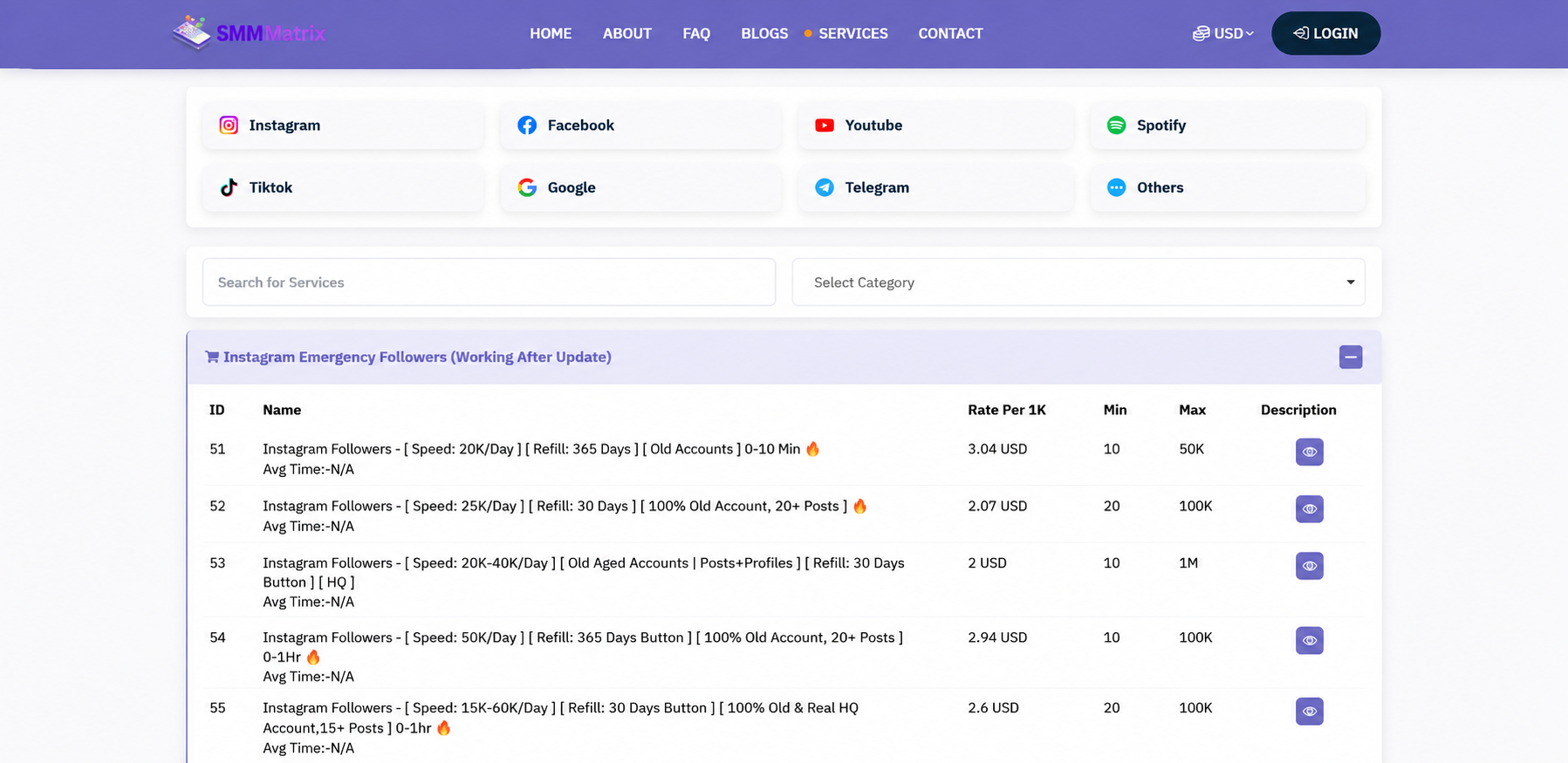
Task: Open the USD currency dropdown
Action: [x=1223, y=33]
